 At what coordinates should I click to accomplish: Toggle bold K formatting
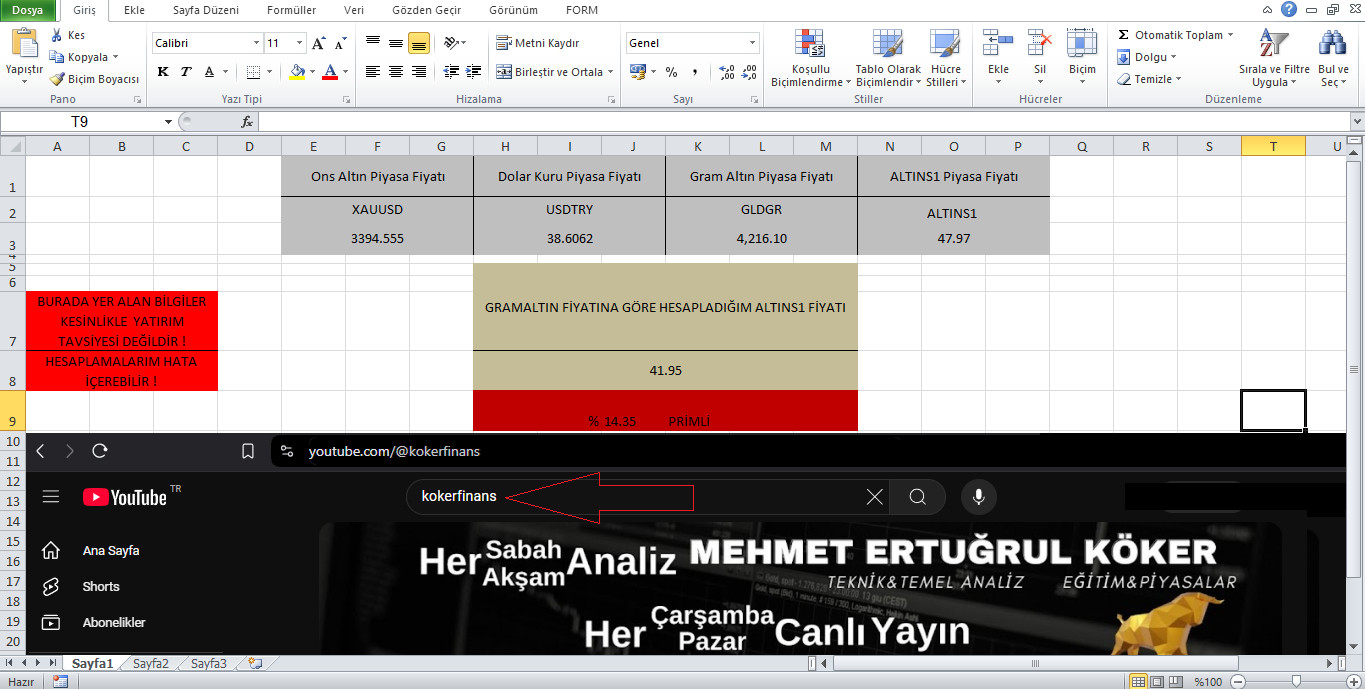[163, 72]
